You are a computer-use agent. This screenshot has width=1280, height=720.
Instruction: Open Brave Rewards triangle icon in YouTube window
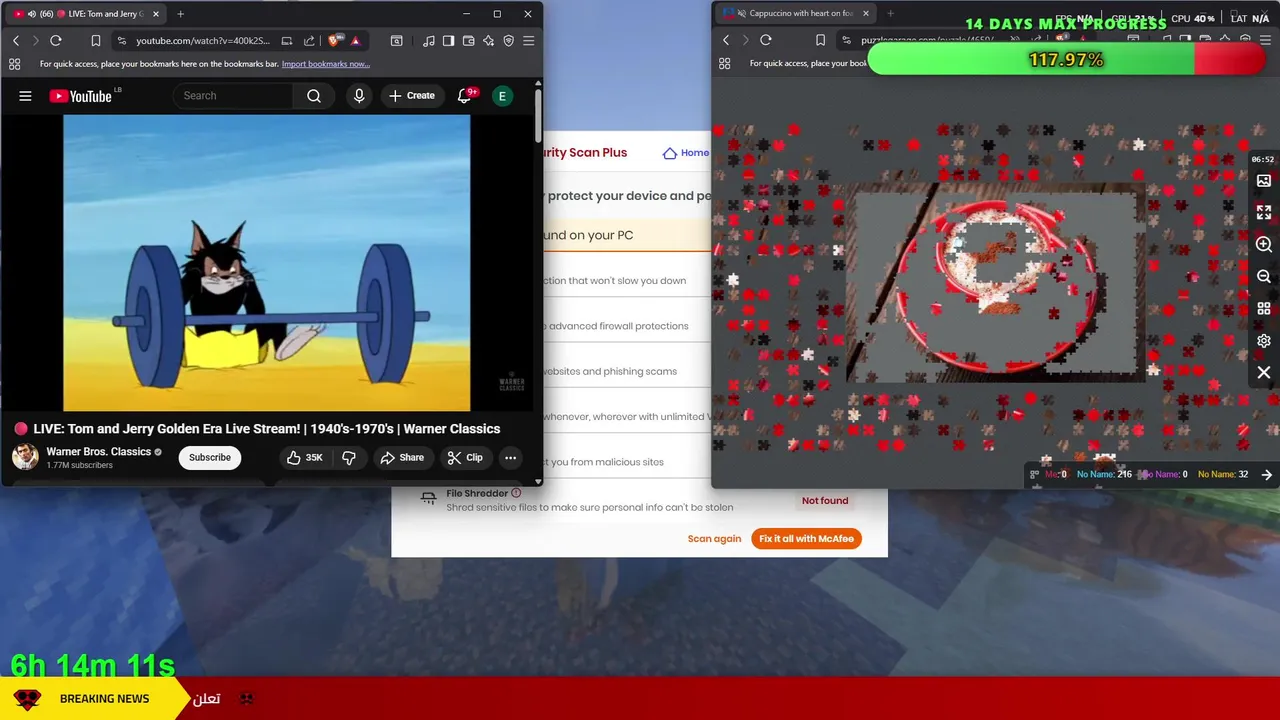click(355, 41)
